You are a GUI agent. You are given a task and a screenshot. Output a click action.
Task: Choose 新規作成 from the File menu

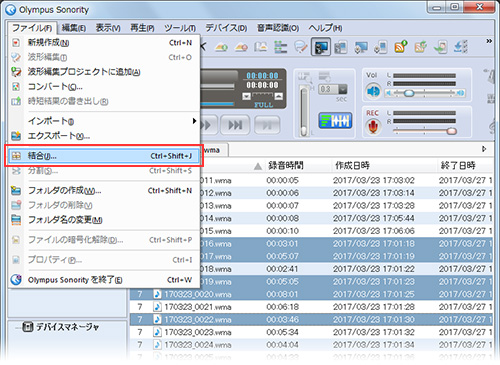[x=103, y=43]
